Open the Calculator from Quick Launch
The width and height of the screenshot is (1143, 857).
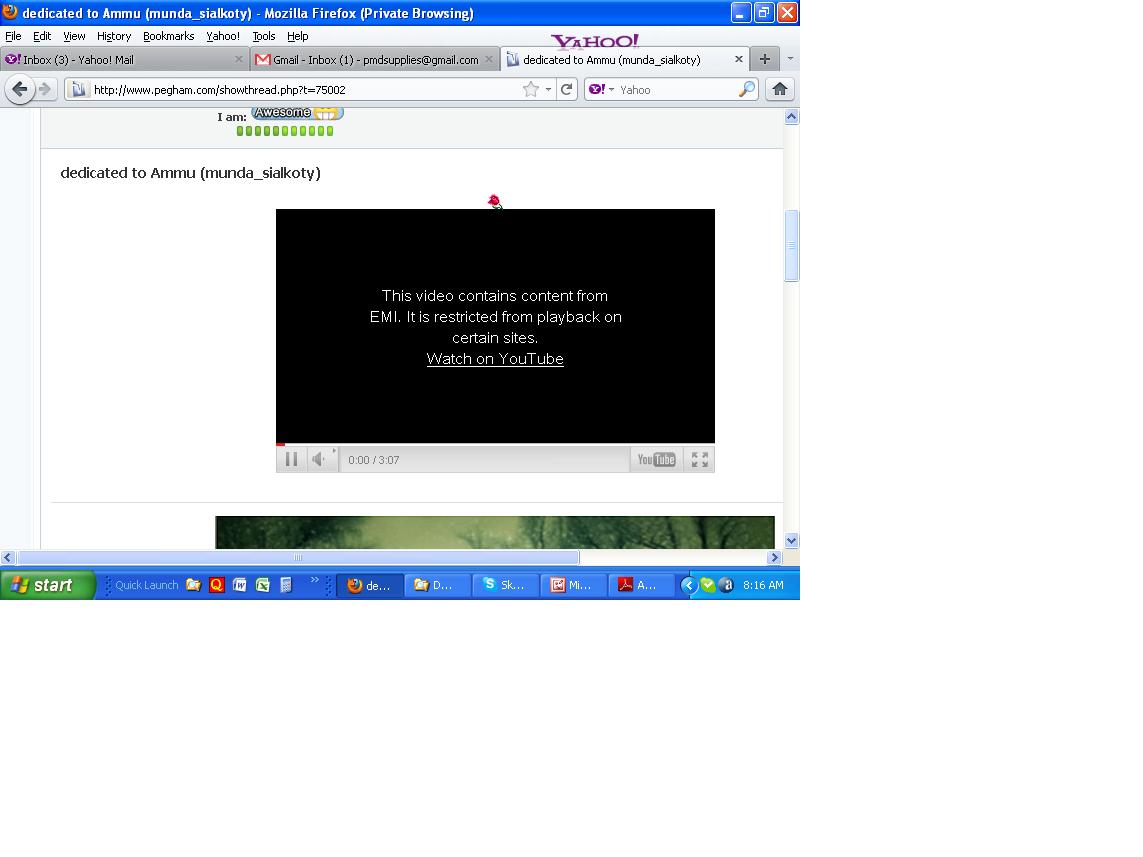click(286, 584)
